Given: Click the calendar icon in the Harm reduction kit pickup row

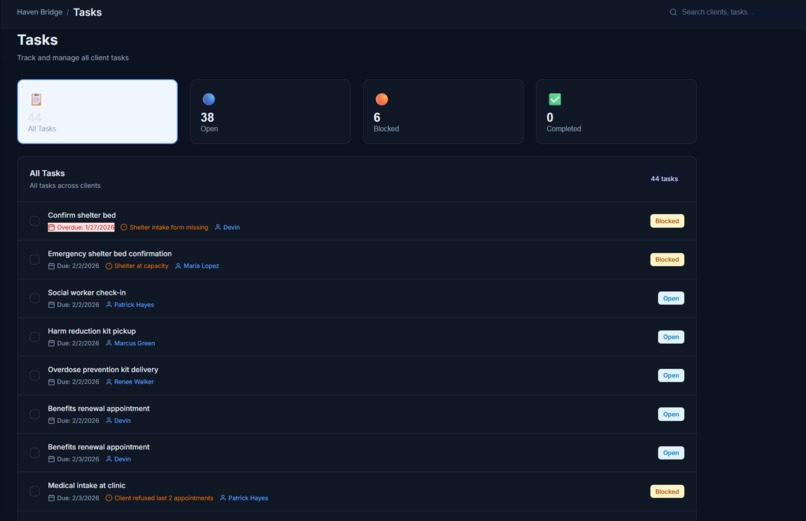Looking at the screenshot, I should (51, 343).
